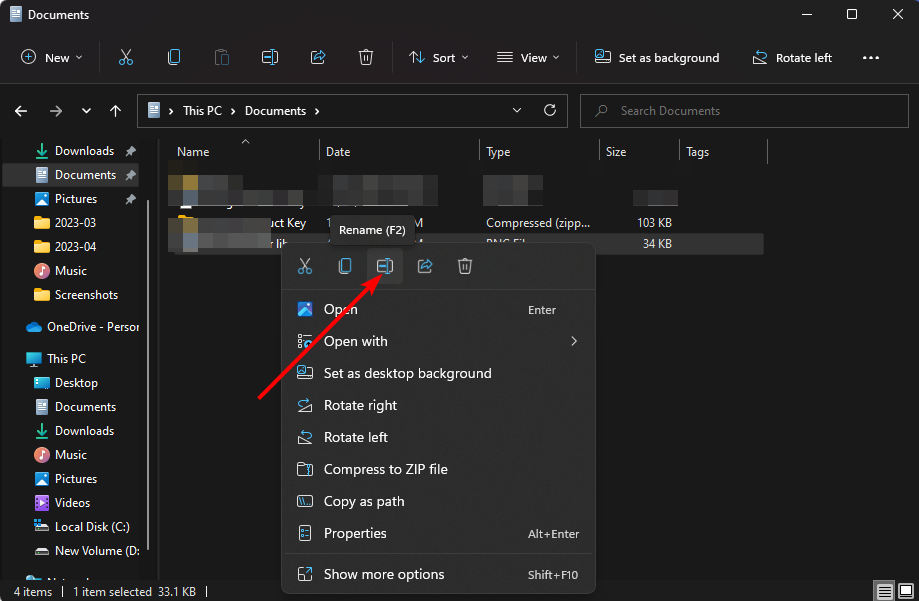
Task: Open the See more ellipsis menu
Action: pos(871,57)
